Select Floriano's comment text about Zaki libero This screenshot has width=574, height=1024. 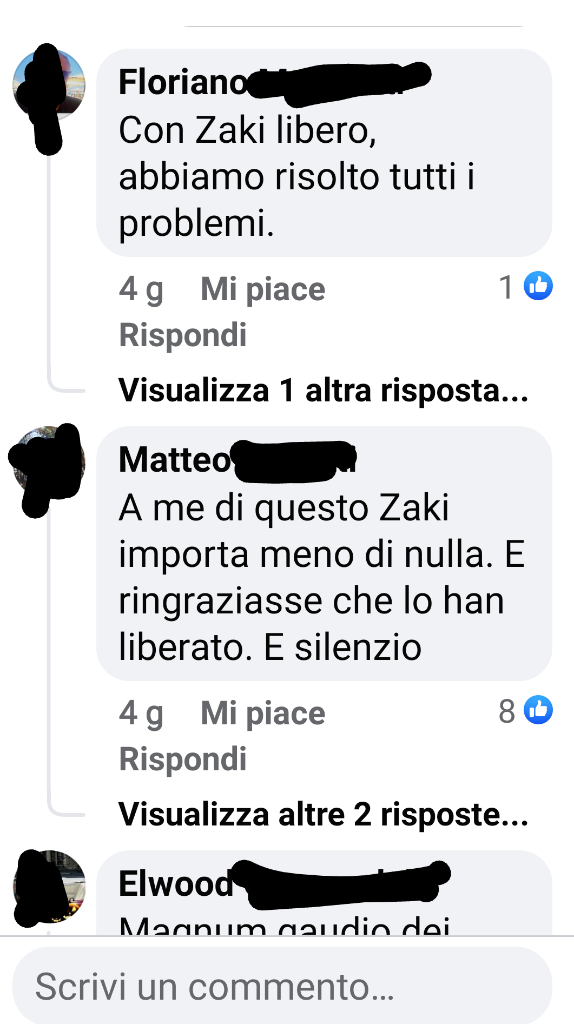tap(296, 179)
